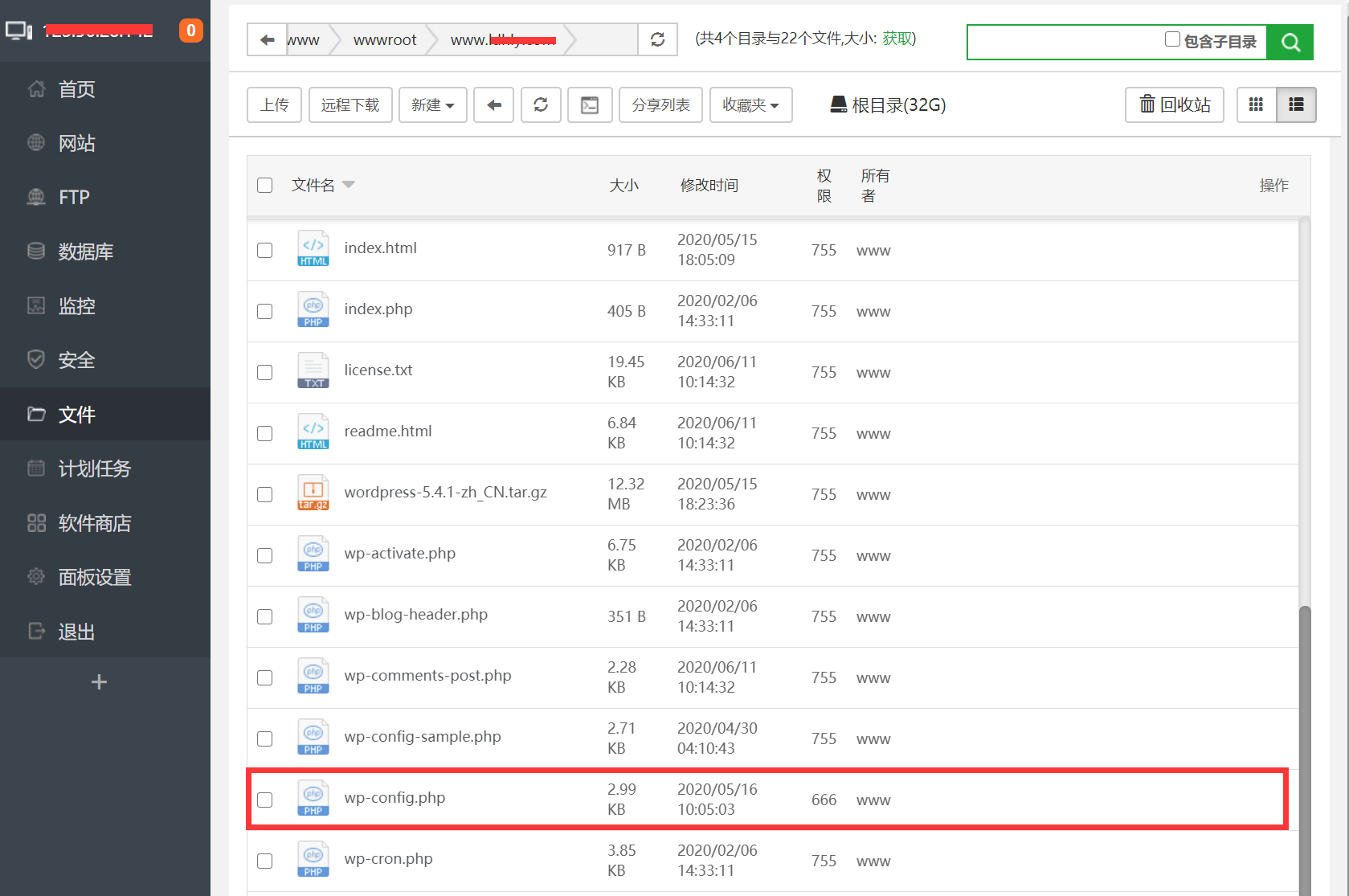Expand the 新建 dropdown
The height and width of the screenshot is (896, 1349).
[x=432, y=105]
